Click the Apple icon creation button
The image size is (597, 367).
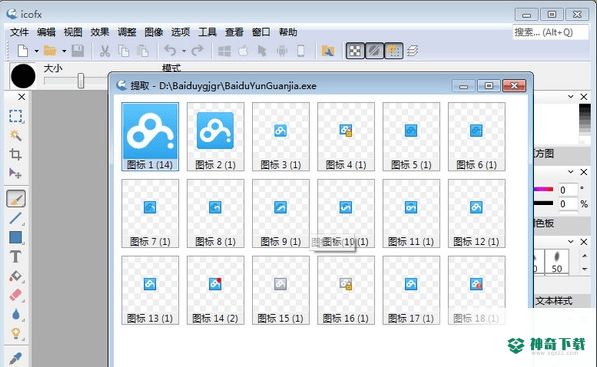(243, 51)
